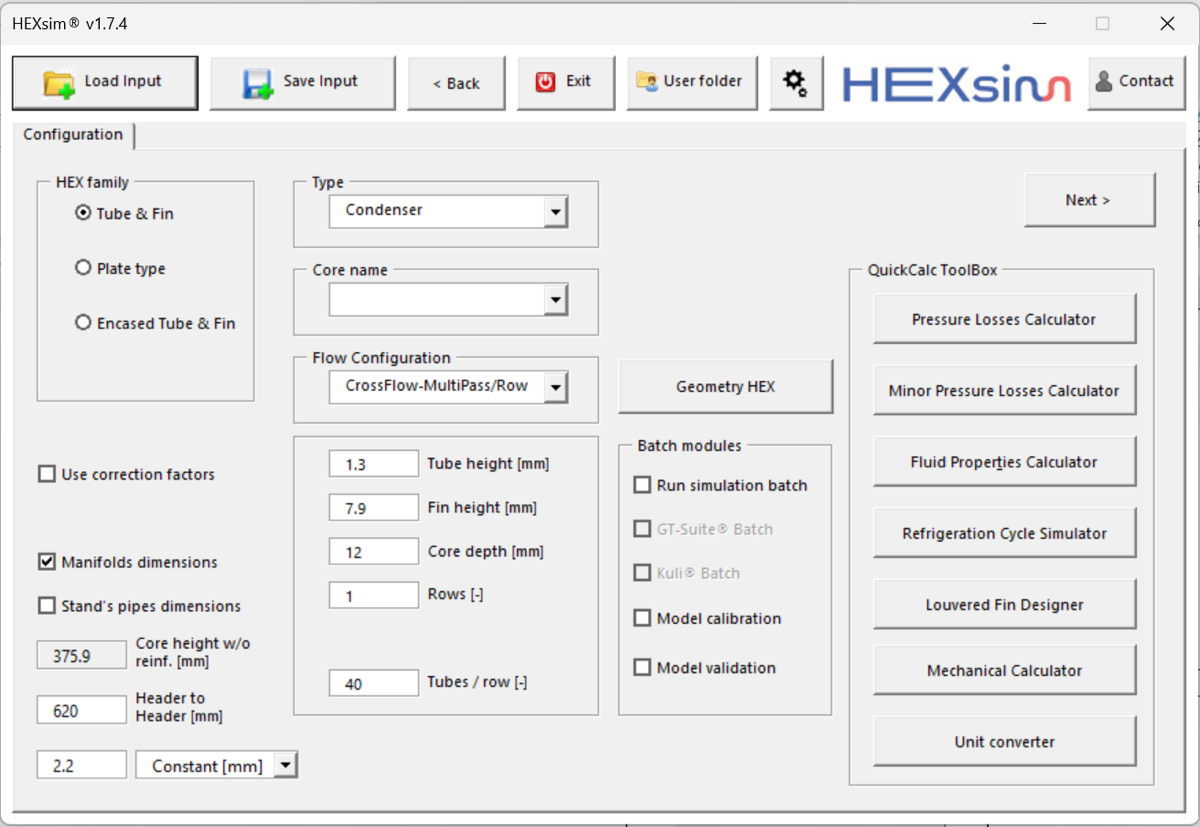Click the disabled Kuli Batch checkbox
Image resolution: width=1200 pixels, height=827 pixels.
tap(642, 573)
